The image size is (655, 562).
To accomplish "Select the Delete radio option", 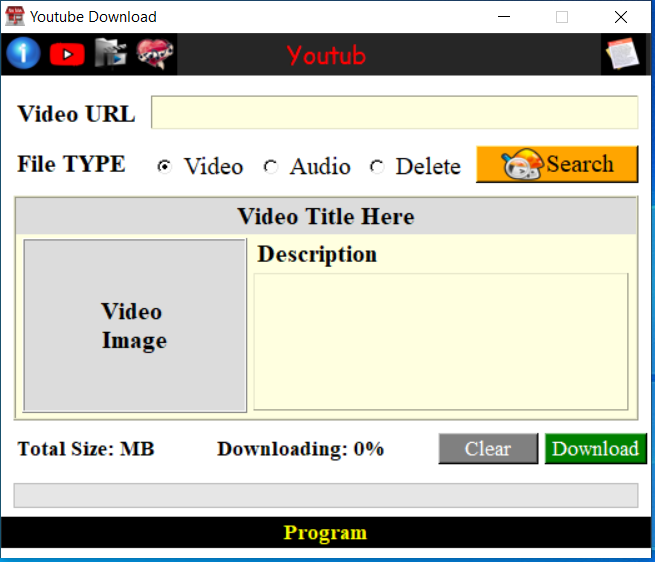I will 377,167.
